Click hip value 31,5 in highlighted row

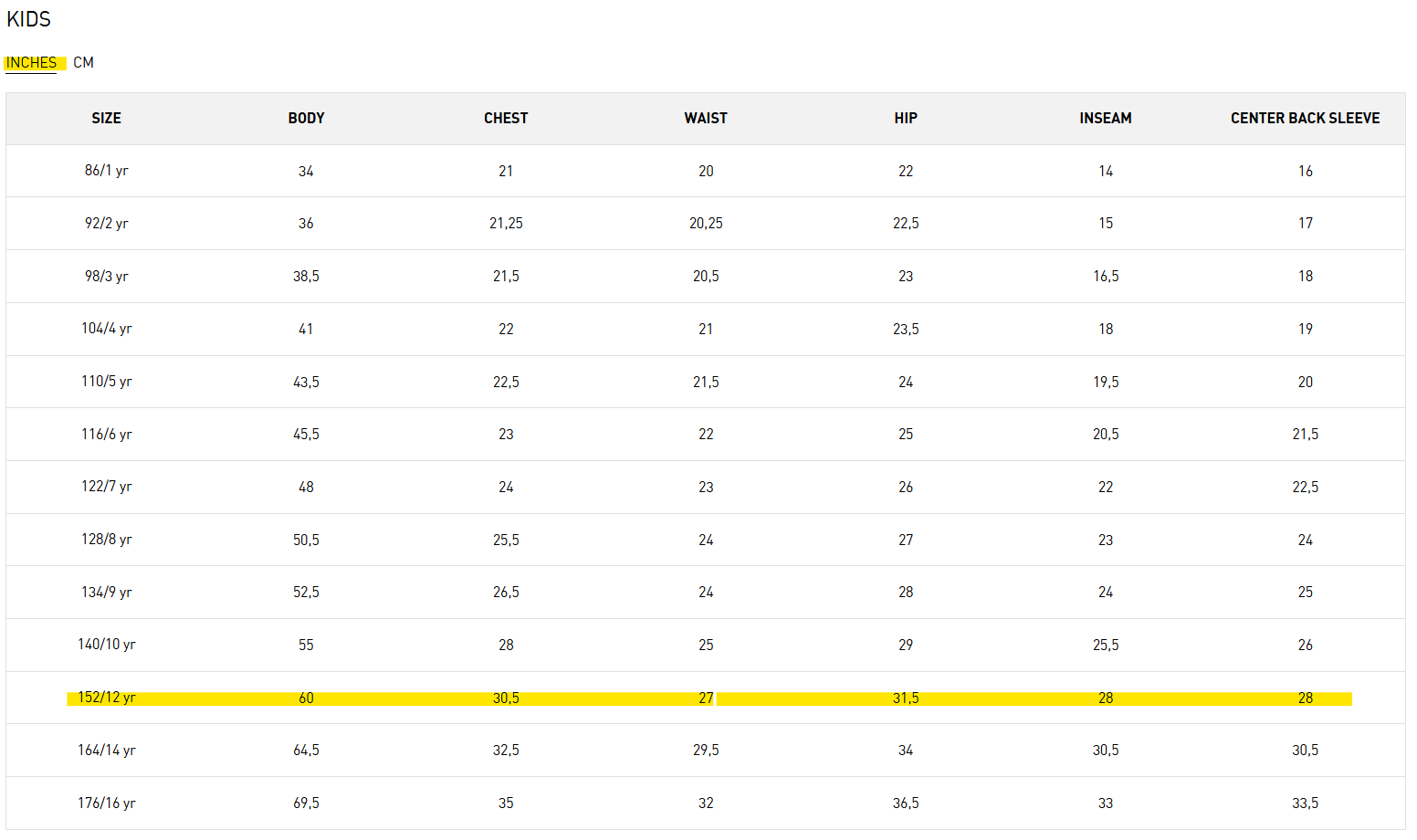pyautogui.click(x=906, y=698)
